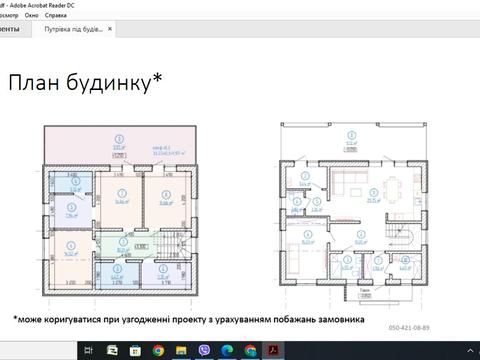This screenshot has width=480, height=360.
Task: Open Task View on the taskbar
Action: pyautogui.click(x=89, y=350)
